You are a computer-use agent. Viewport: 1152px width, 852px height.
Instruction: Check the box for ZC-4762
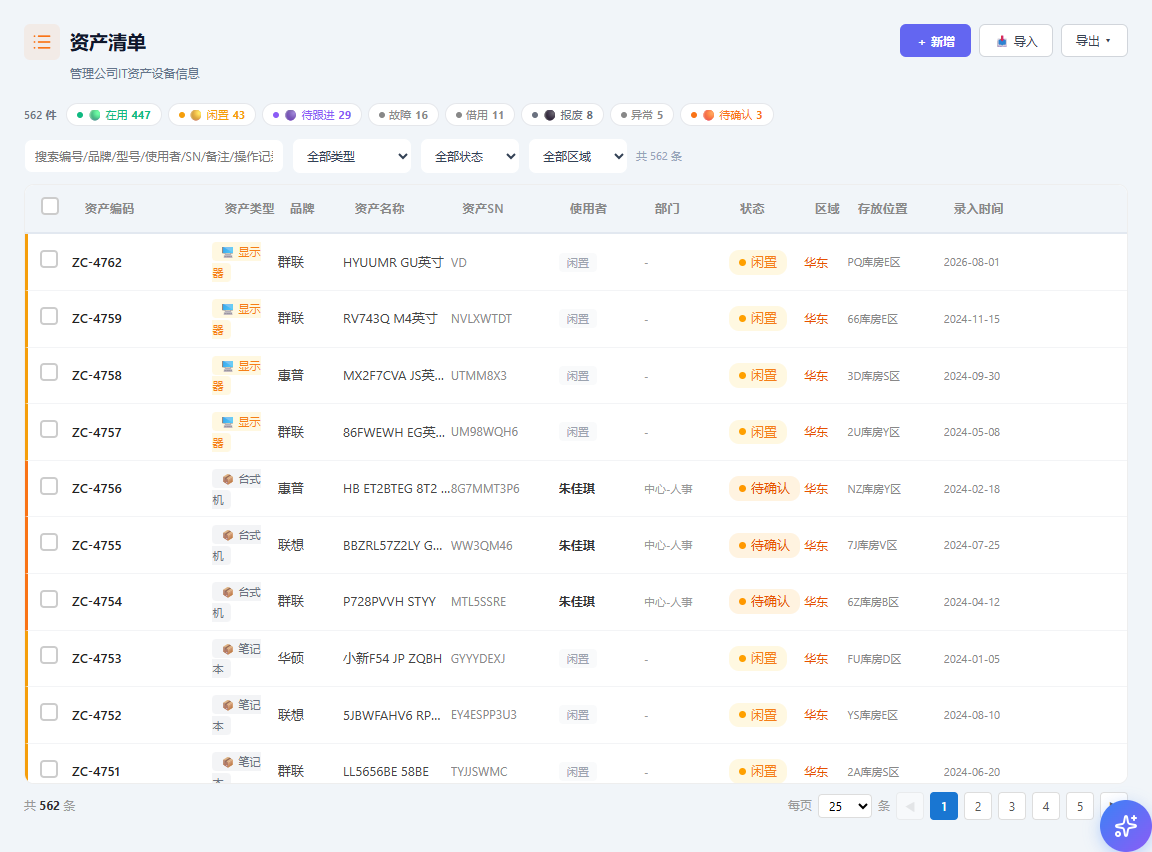point(49,259)
